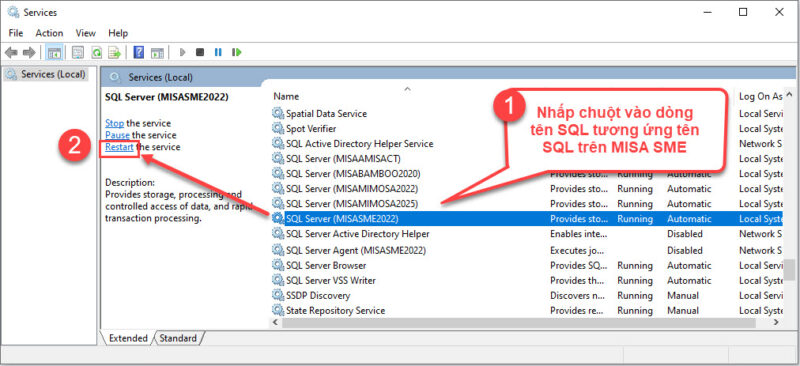This screenshot has width=800, height=366.
Task: Click the green Restart Service toolbar icon
Action: (236, 52)
